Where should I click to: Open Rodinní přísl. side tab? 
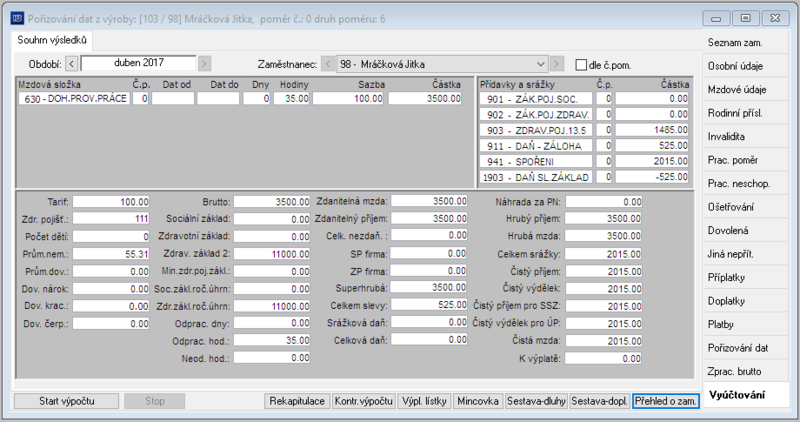pos(745,113)
